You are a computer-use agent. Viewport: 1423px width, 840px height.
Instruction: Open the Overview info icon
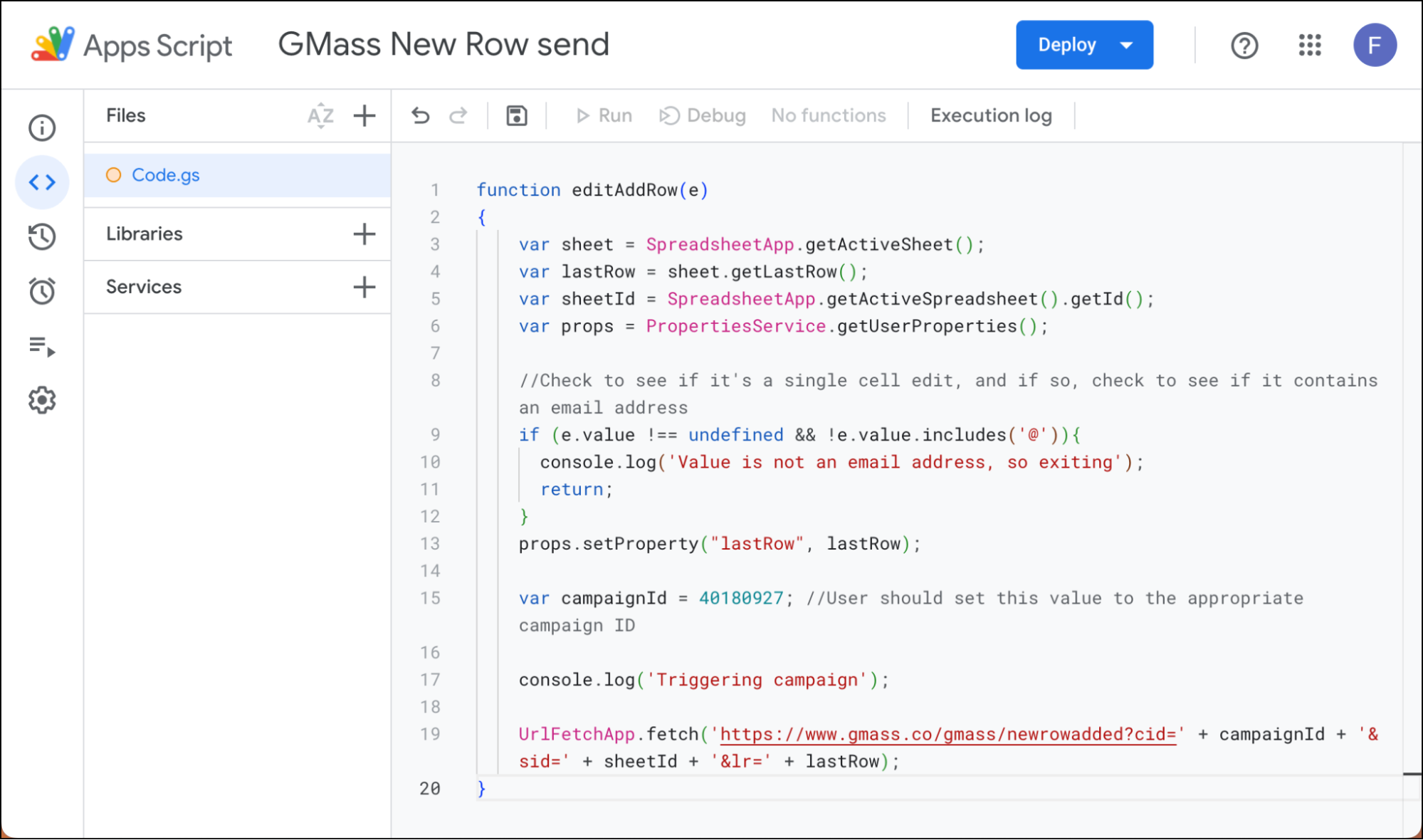[x=42, y=128]
